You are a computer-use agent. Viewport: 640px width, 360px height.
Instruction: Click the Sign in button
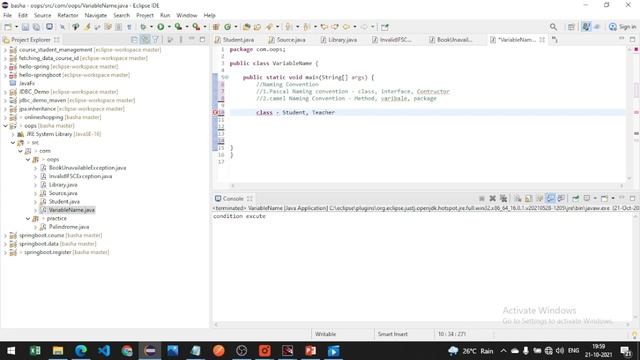622,27
